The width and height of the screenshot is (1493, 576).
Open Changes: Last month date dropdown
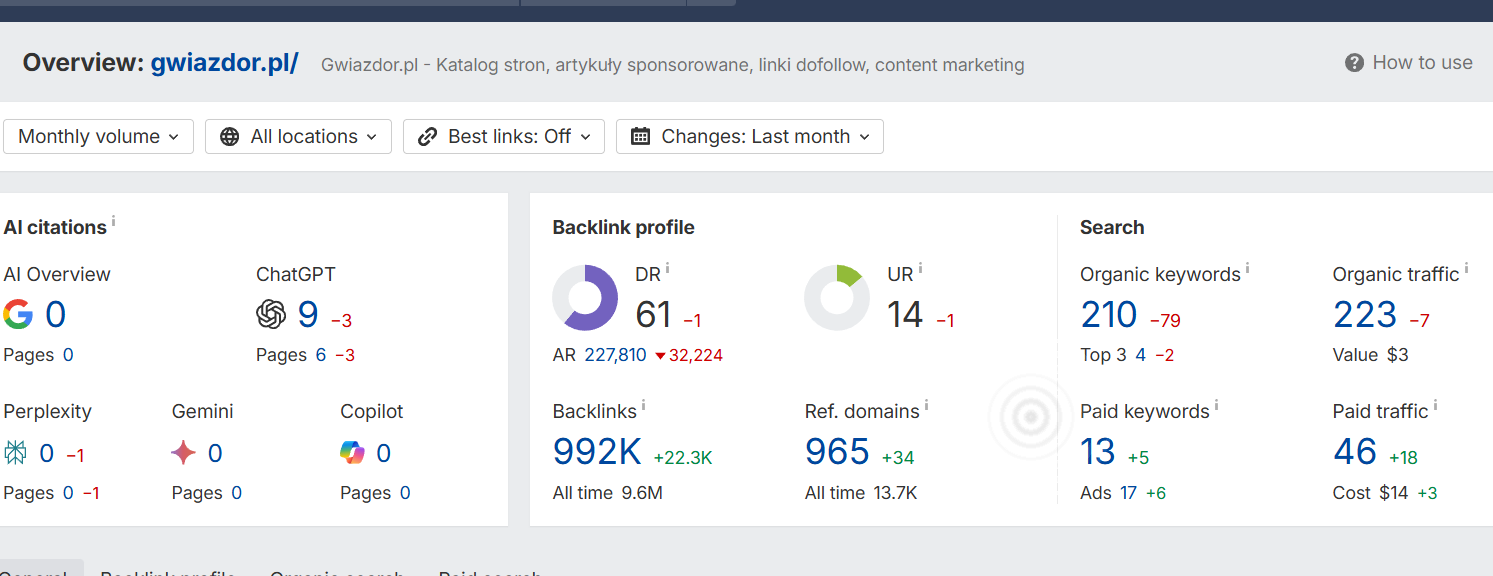[749, 137]
